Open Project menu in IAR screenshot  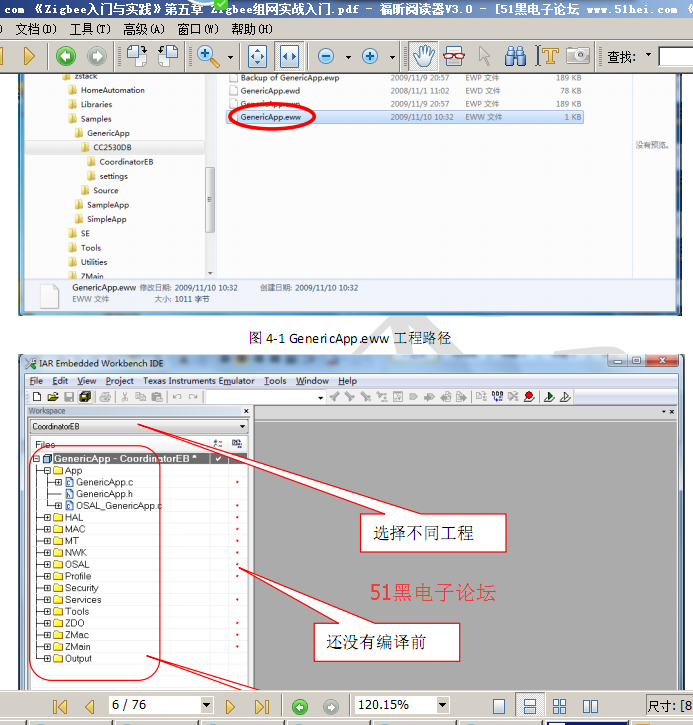[119, 381]
